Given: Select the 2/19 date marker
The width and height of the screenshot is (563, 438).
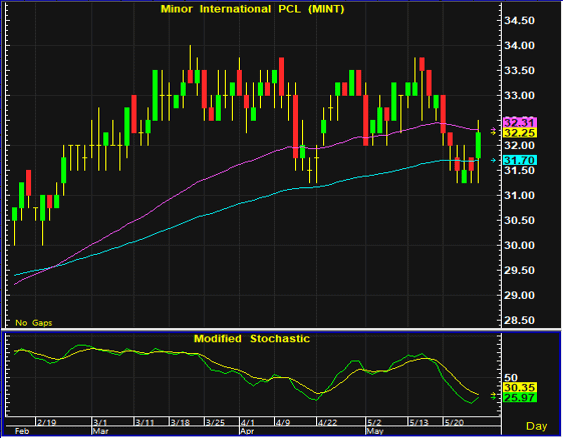Looking at the screenshot, I should [47, 422].
